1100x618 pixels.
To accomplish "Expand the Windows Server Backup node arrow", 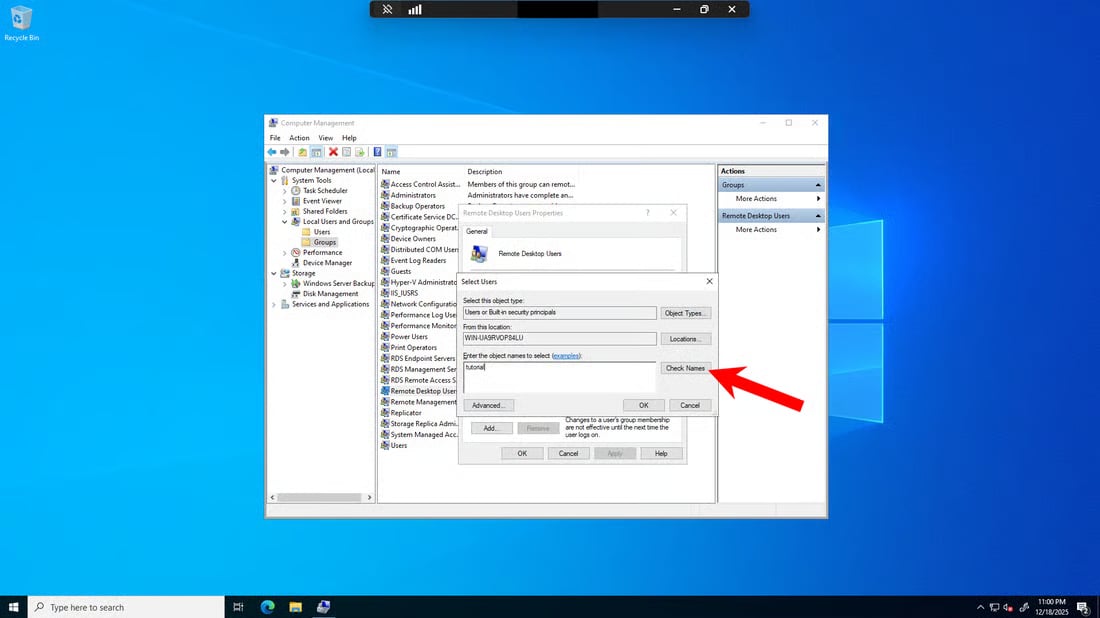I will (x=285, y=284).
